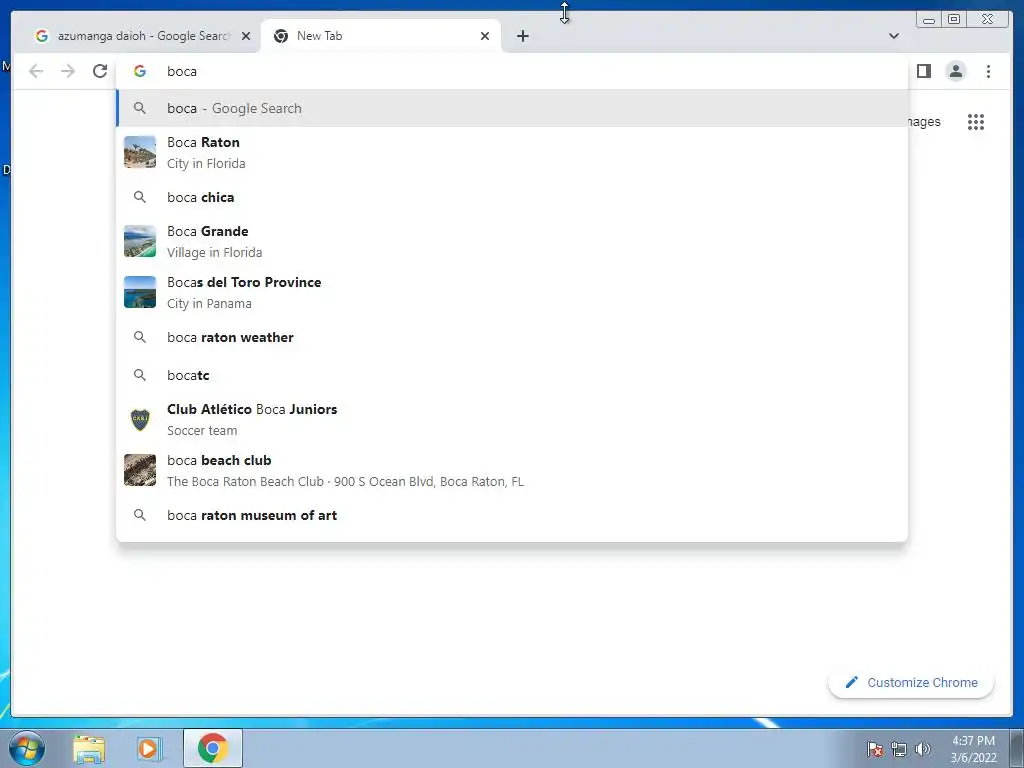
Task: Pick Bocas del Toro Province suggestion
Action: click(x=512, y=292)
